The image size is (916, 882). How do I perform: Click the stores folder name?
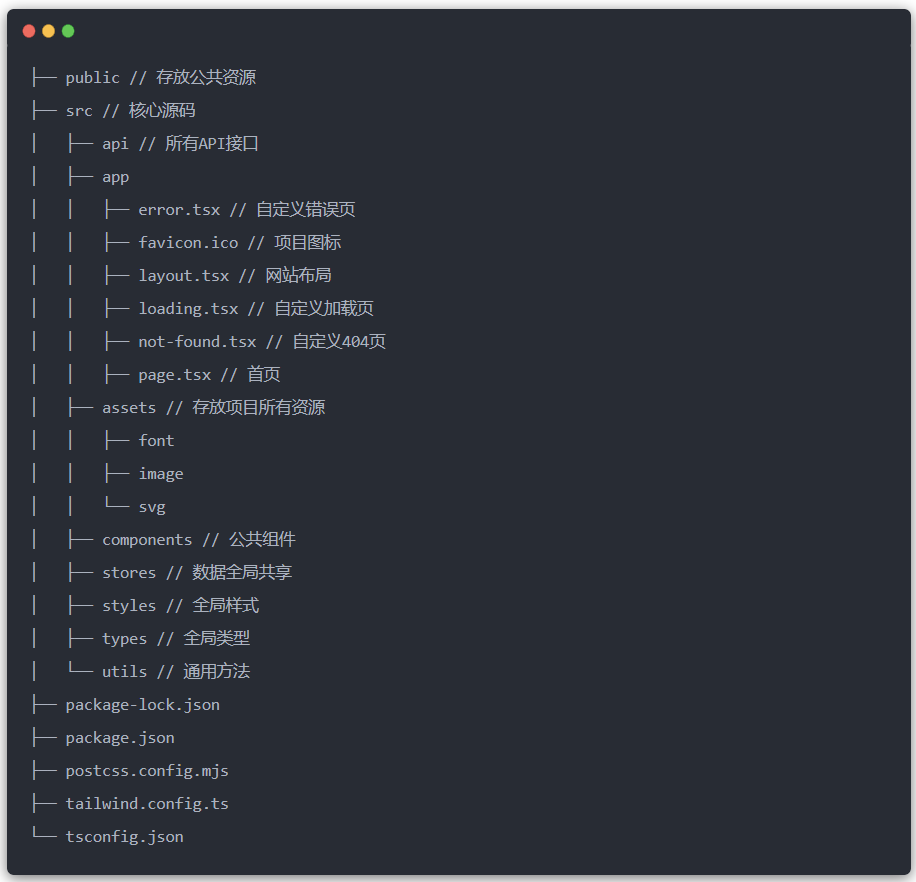click(x=129, y=573)
